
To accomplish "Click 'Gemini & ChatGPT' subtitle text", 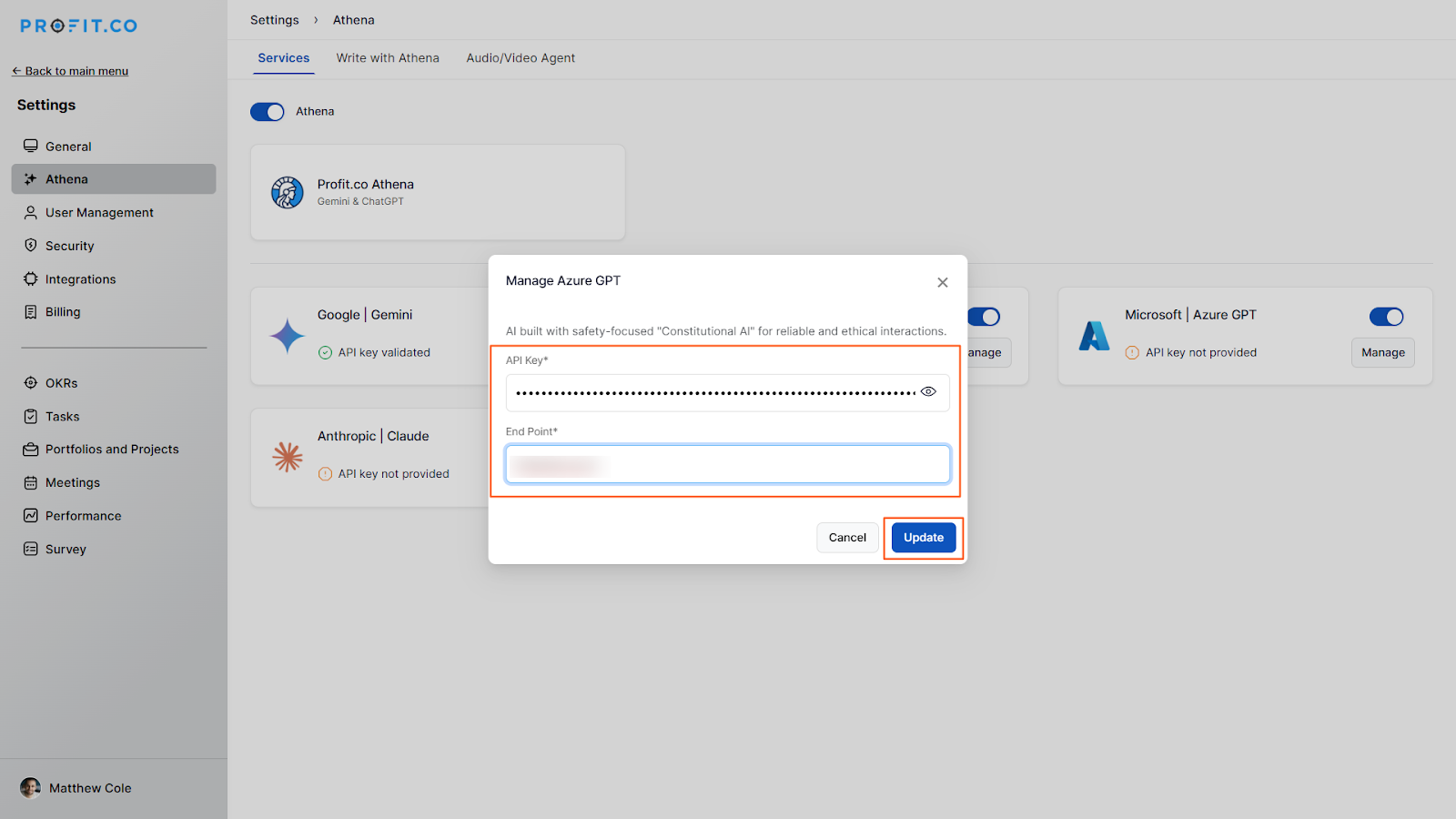I will 360,202.
